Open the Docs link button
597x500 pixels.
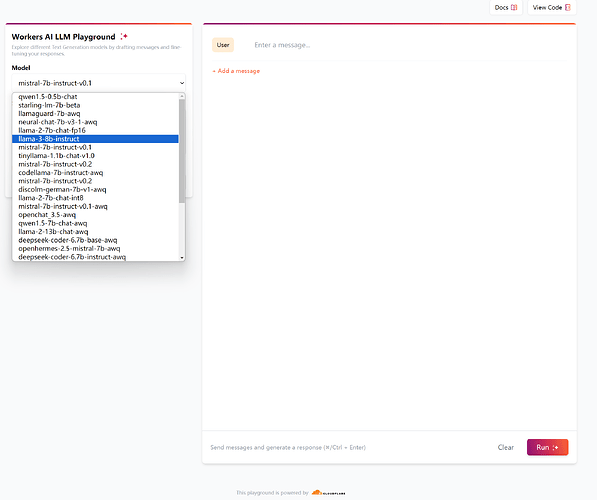[506, 7]
